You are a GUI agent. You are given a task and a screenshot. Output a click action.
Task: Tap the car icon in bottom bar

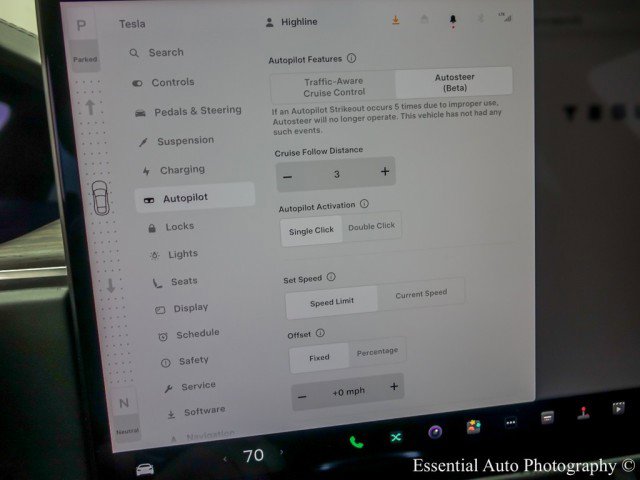point(146,468)
